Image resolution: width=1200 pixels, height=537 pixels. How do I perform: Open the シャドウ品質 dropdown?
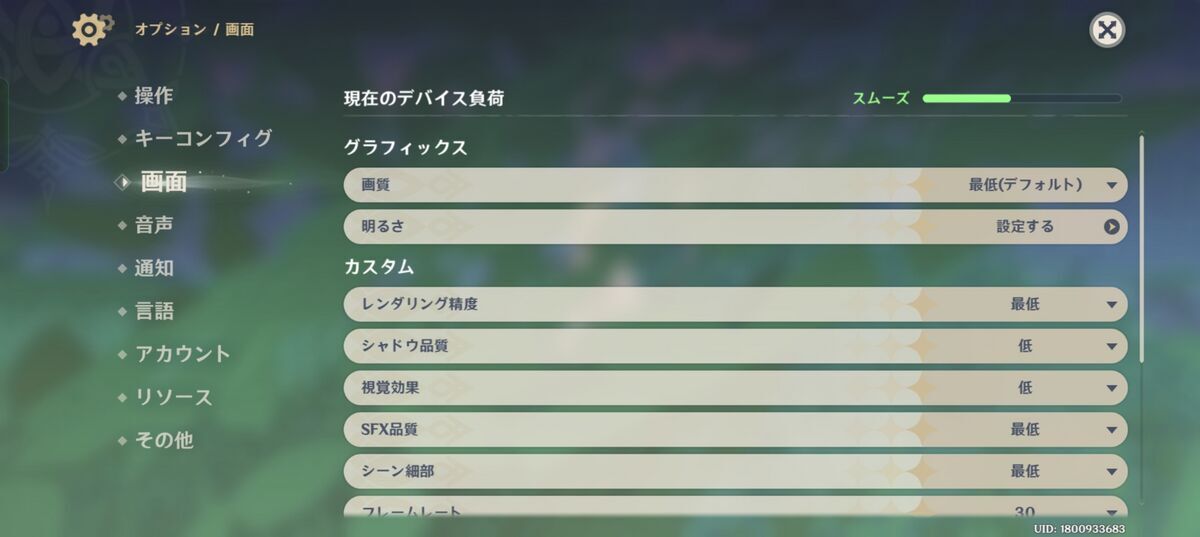[735, 346]
